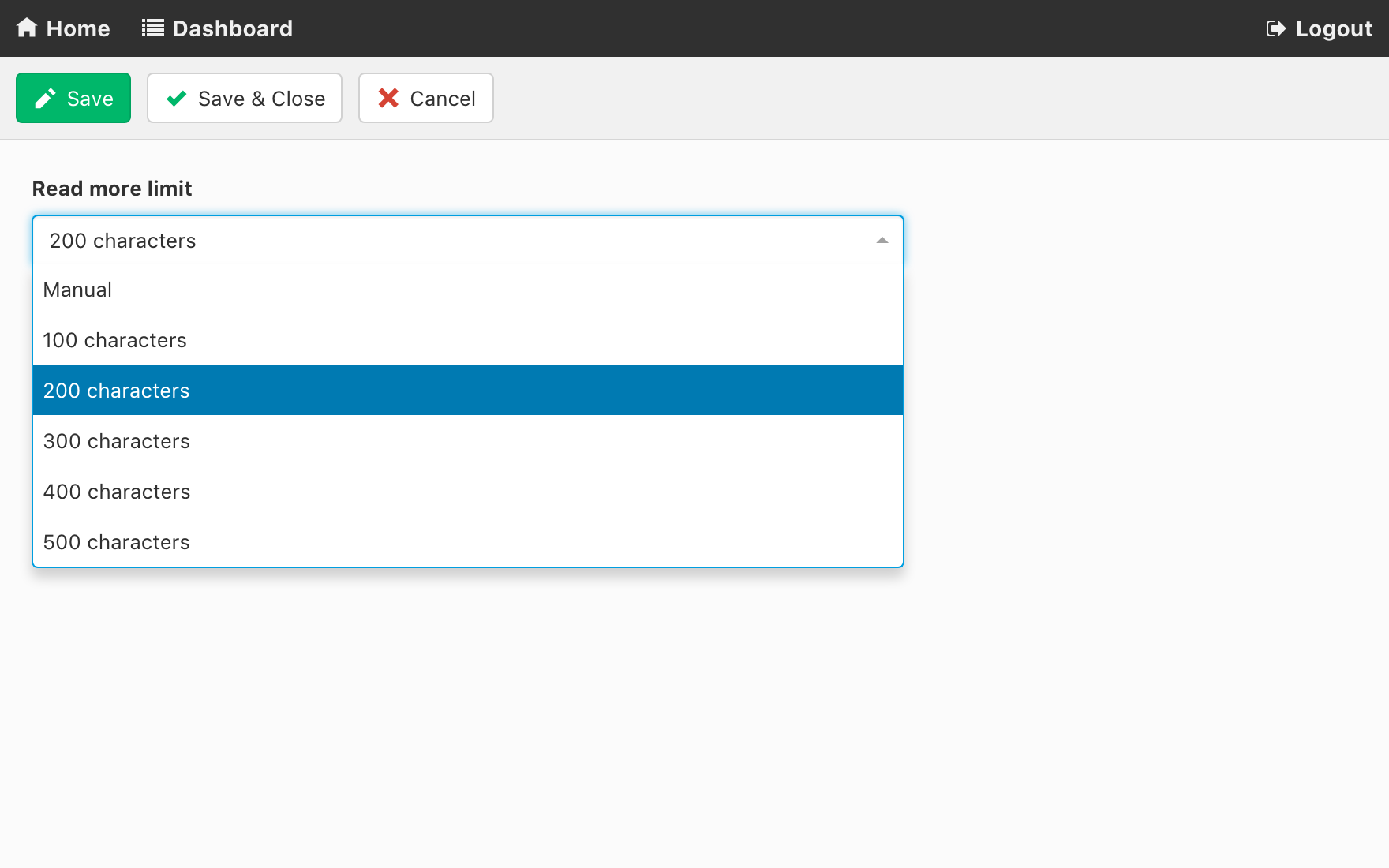Click the Logout arrow icon

(1275, 28)
